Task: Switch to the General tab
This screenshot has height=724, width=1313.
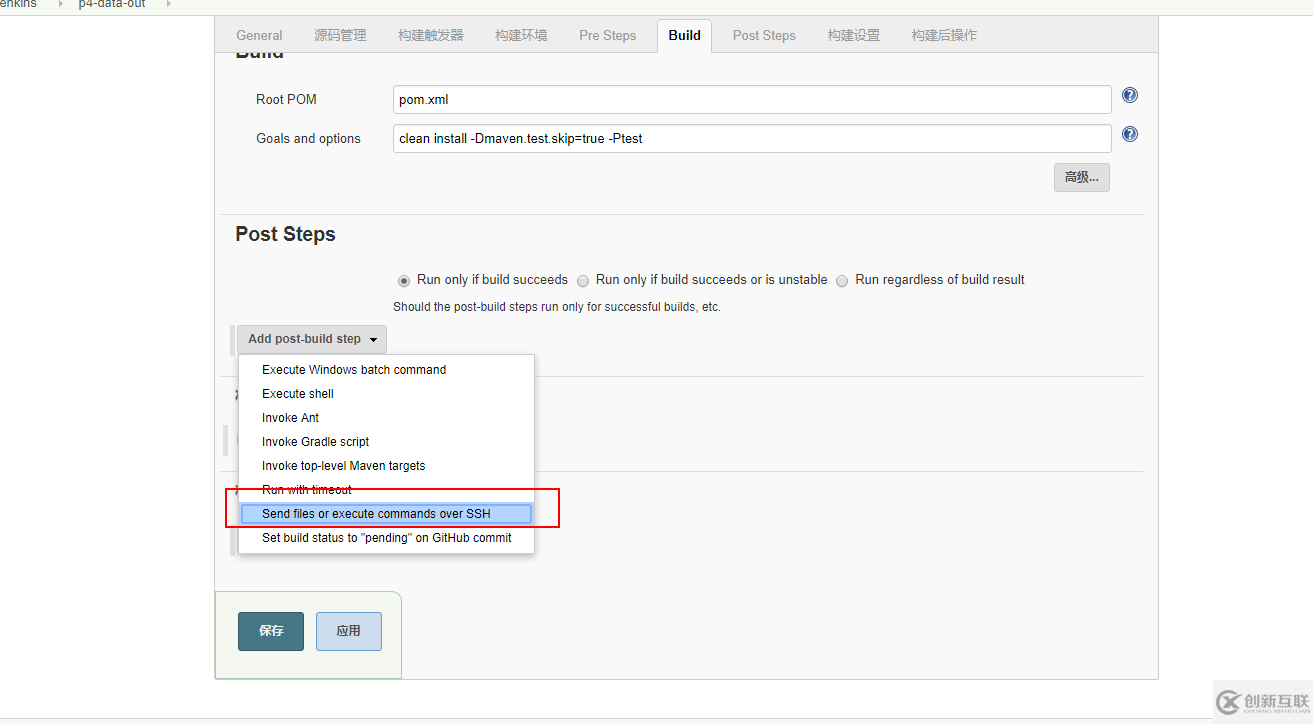Action: coord(259,35)
